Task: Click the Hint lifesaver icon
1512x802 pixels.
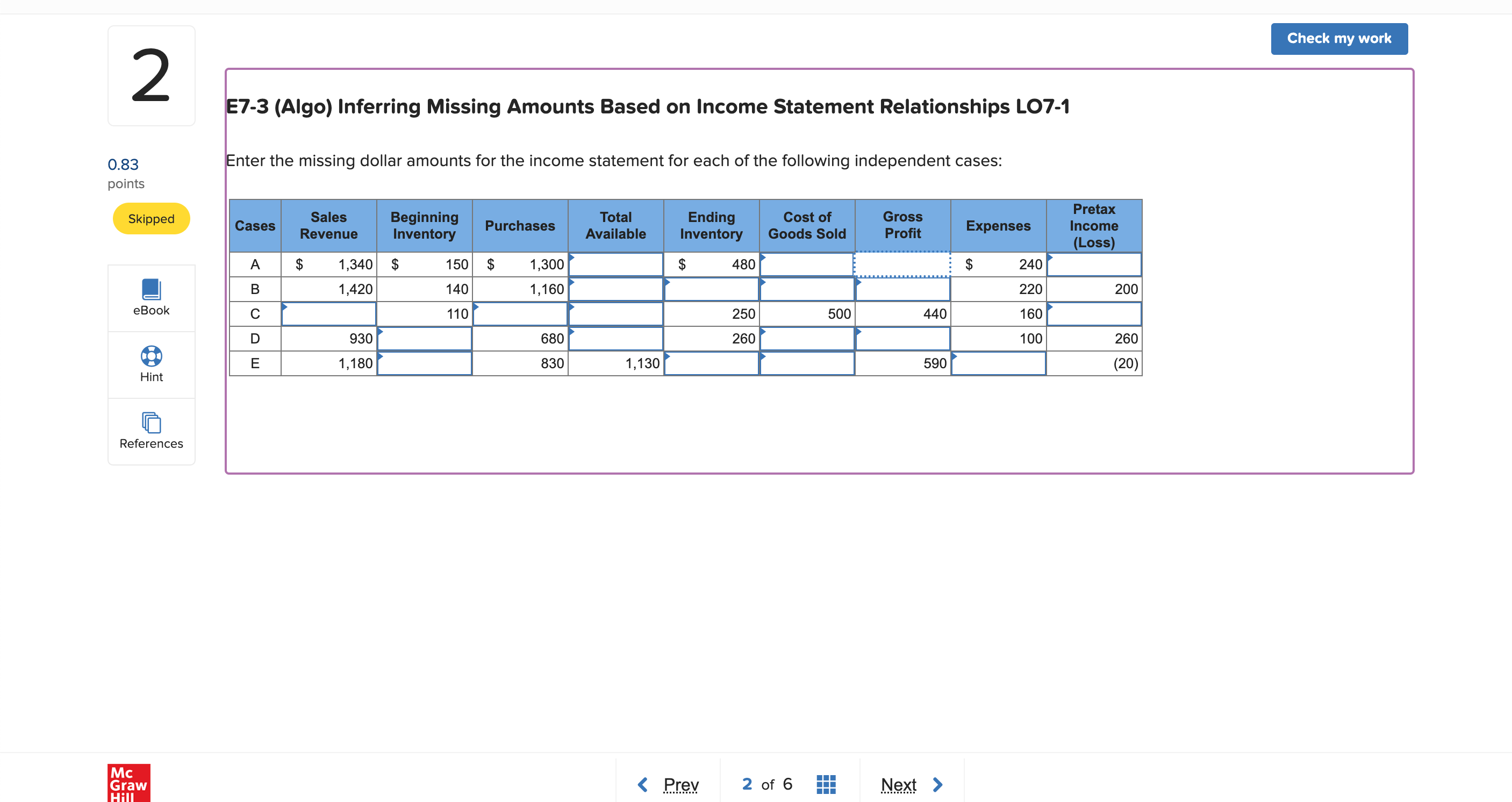Action: 151,355
